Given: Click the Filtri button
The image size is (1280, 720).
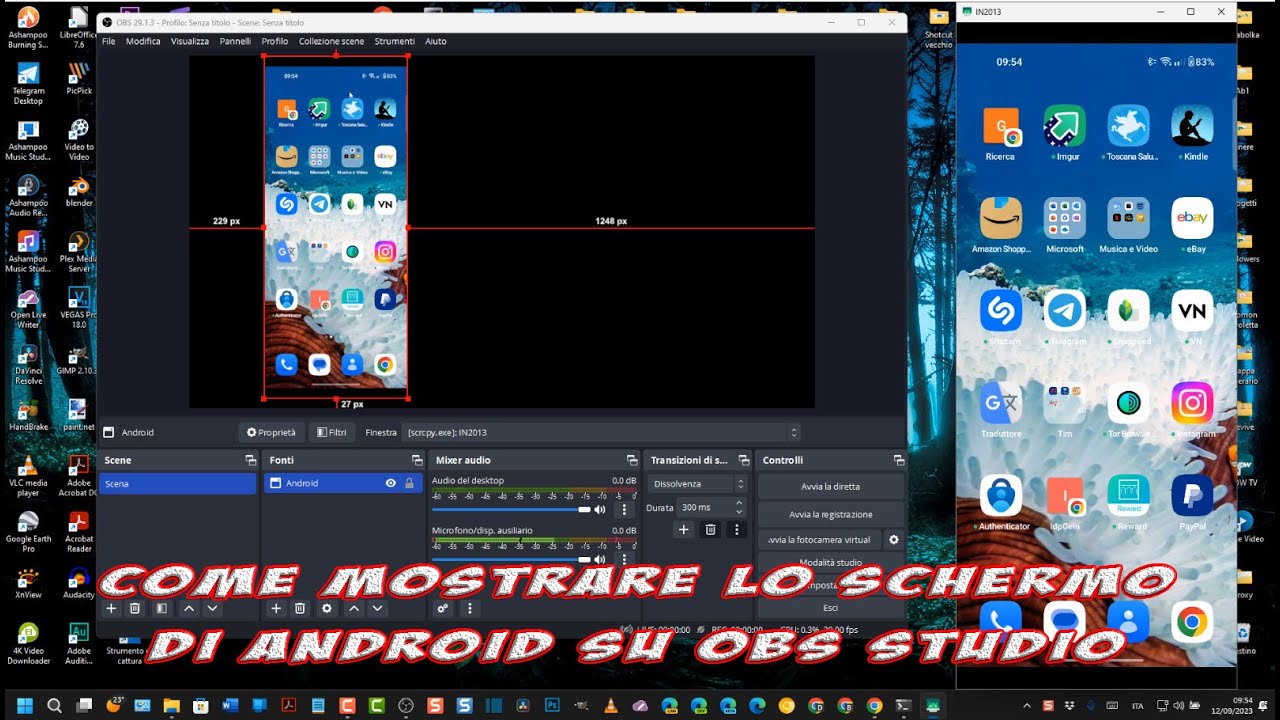Looking at the screenshot, I should [x=331, y=433].
